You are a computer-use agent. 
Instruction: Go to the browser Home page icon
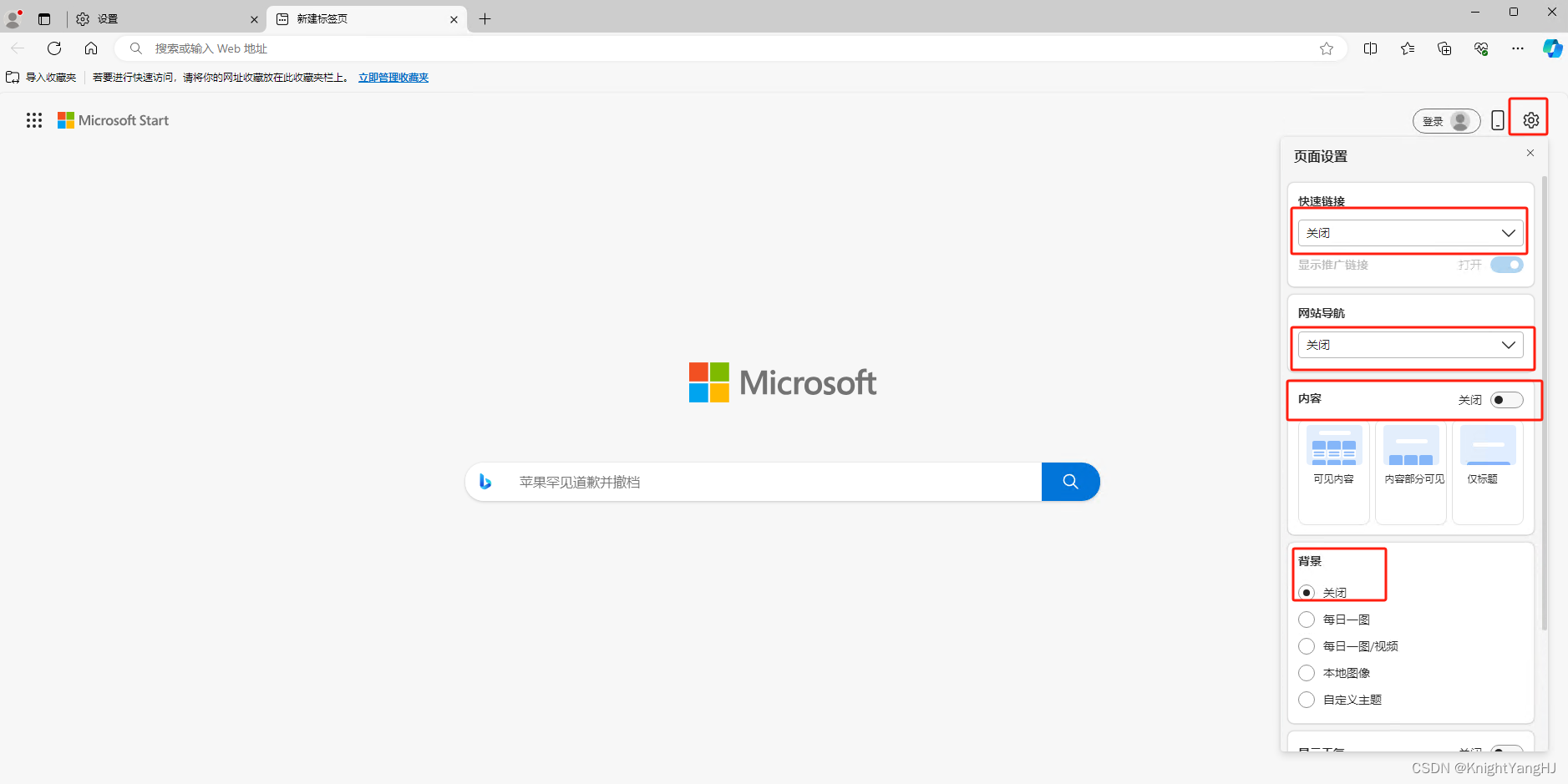point(91,48)
